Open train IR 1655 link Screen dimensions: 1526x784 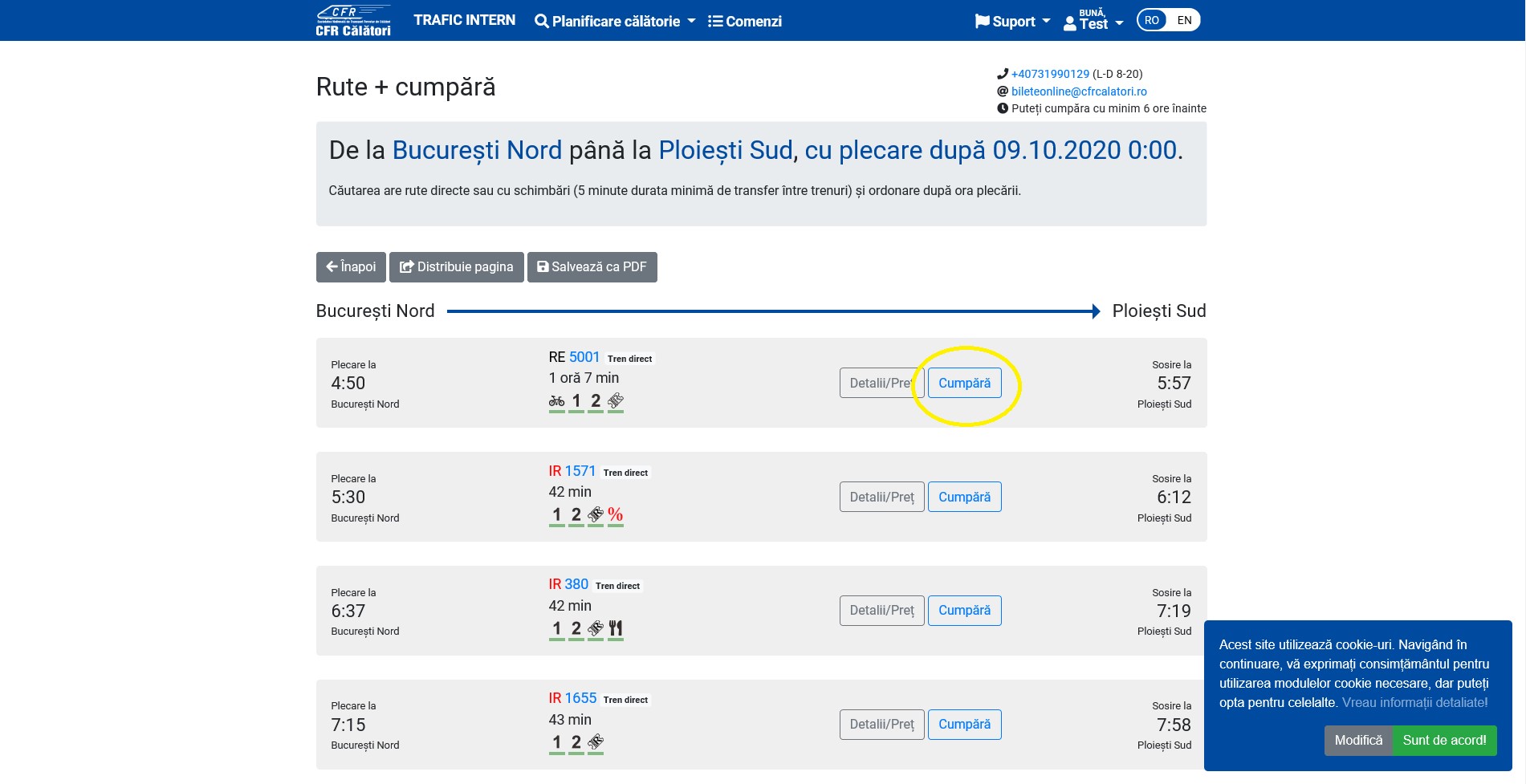[580, 698]
